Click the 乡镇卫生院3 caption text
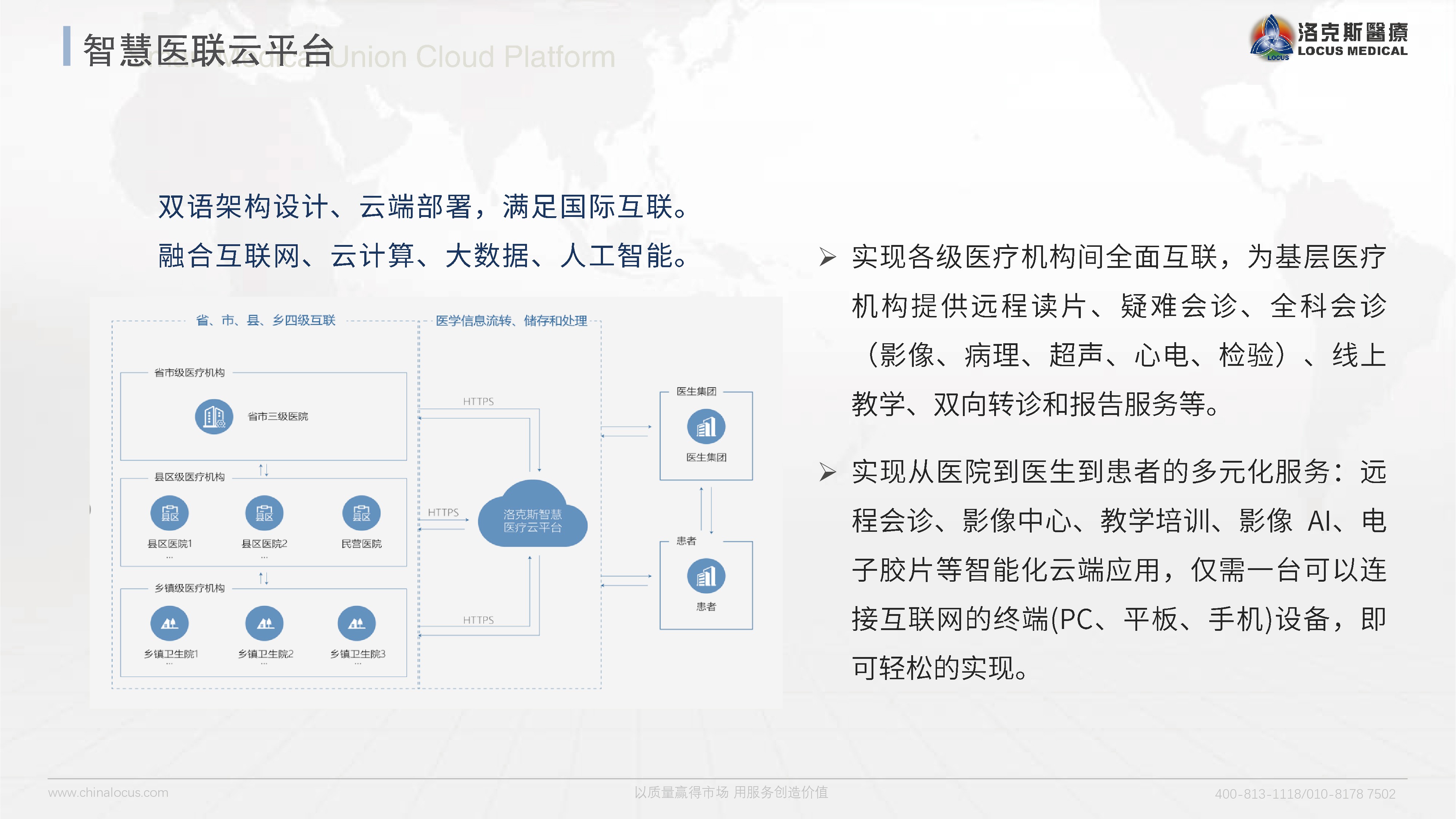 pyautogui.click(x=358, y=654)
